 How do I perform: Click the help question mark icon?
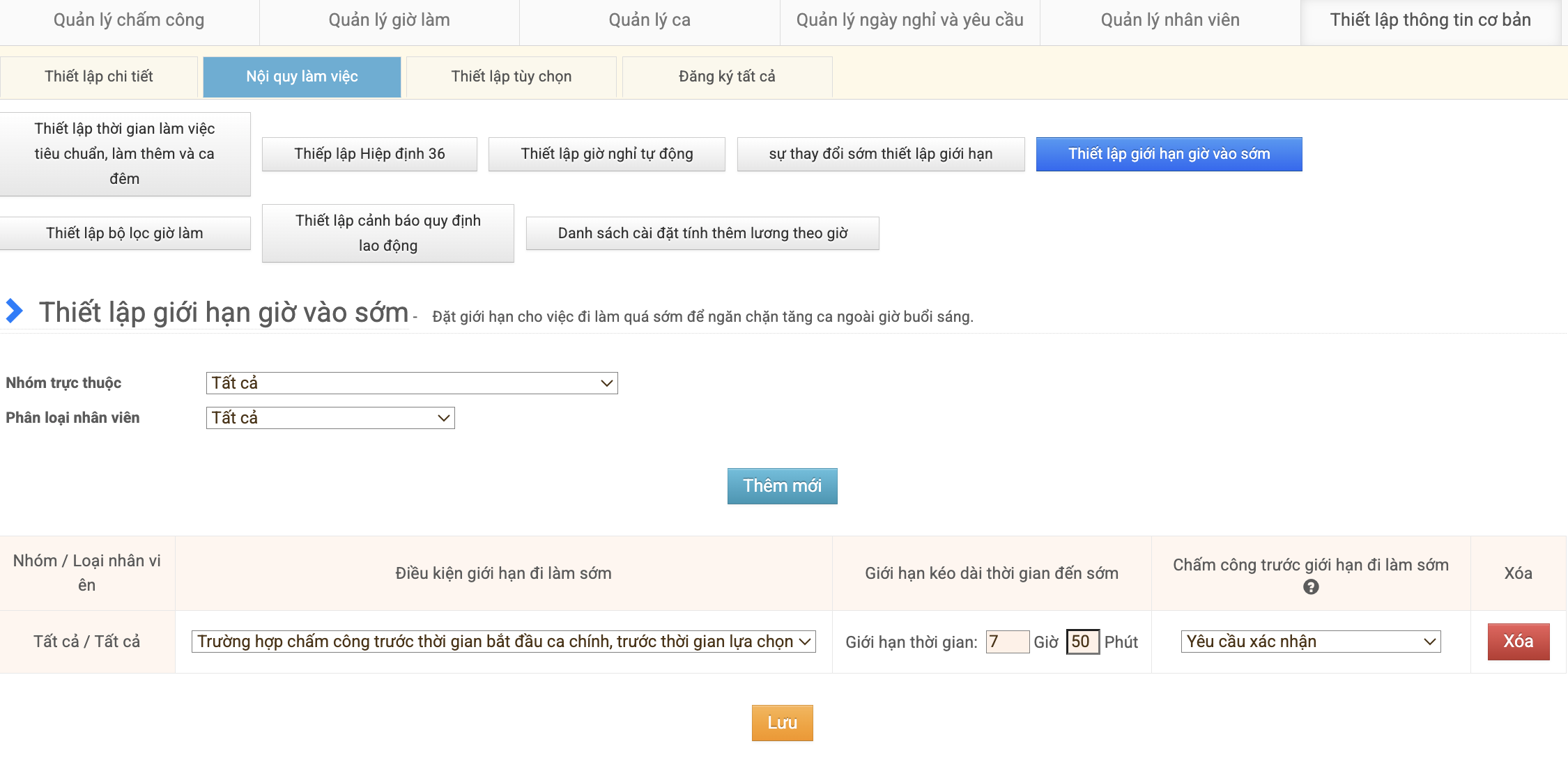(x=1310, y=587)
